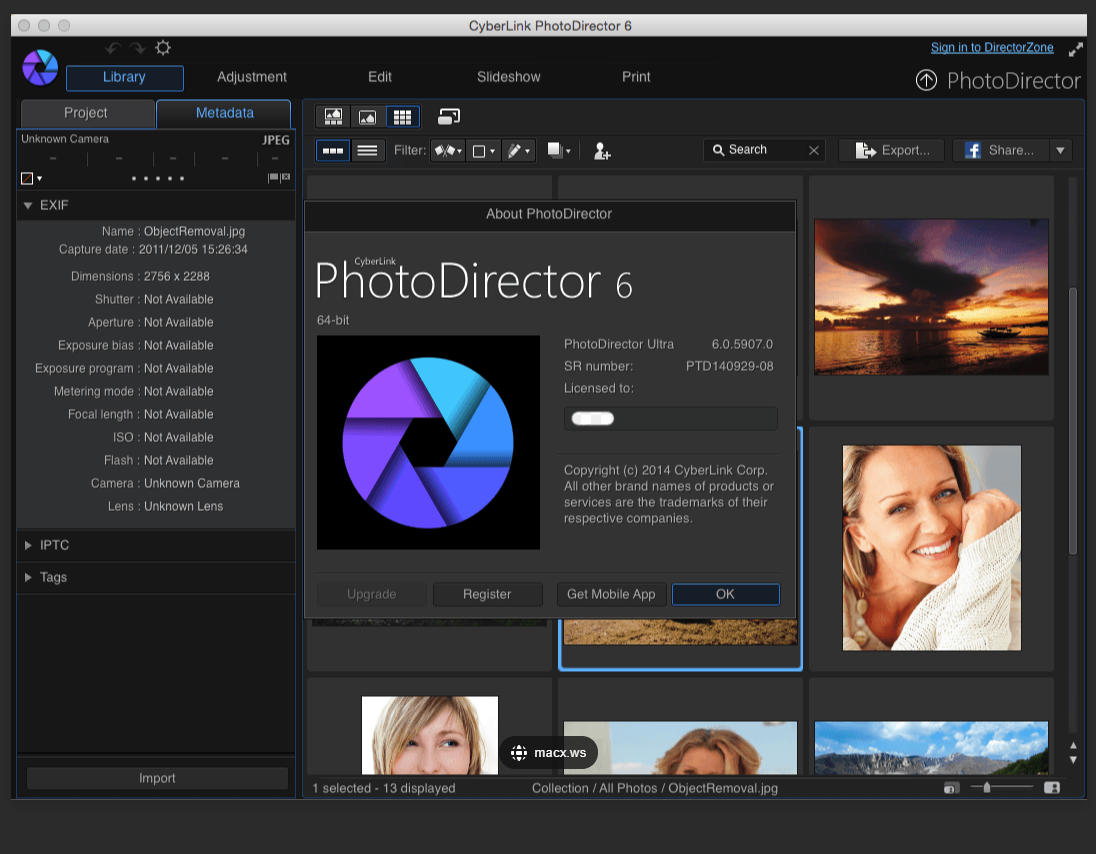
Task: Open the photo stack dropdown
Action: [x=558, y=150]
